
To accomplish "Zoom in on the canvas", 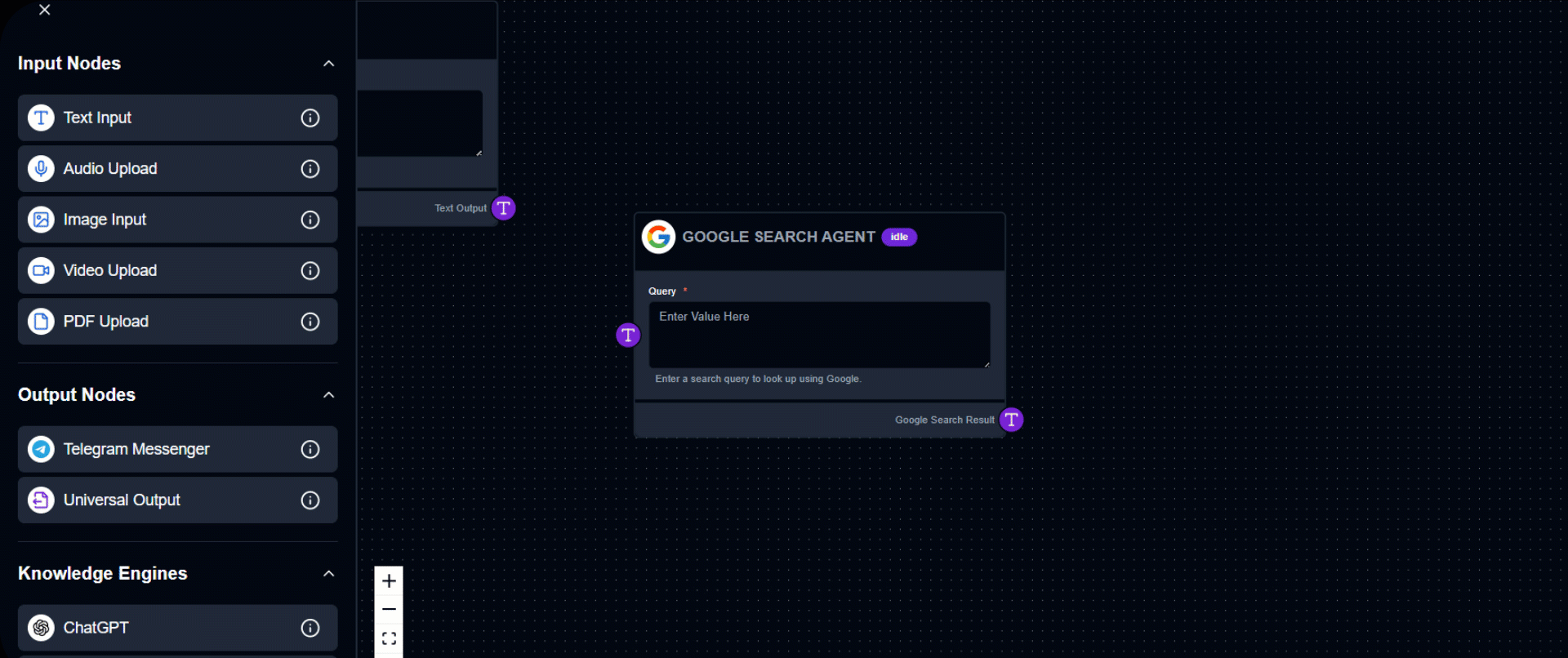I will point(389,581).
